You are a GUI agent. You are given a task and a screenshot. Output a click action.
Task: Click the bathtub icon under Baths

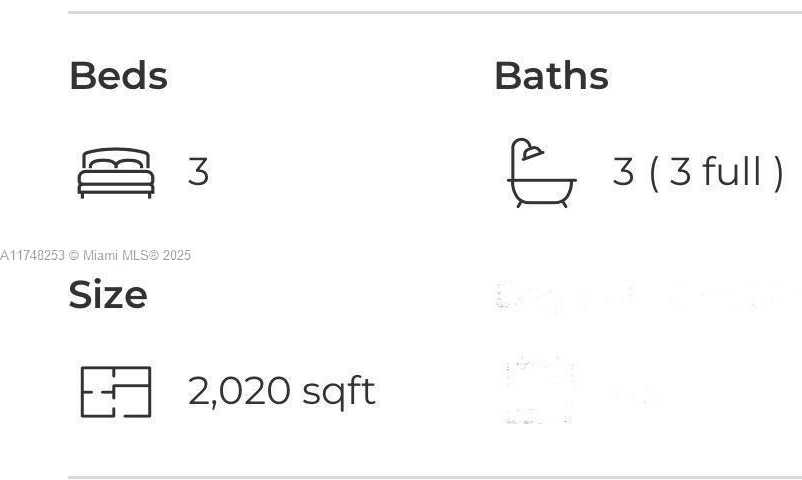(x=542, y=173)
